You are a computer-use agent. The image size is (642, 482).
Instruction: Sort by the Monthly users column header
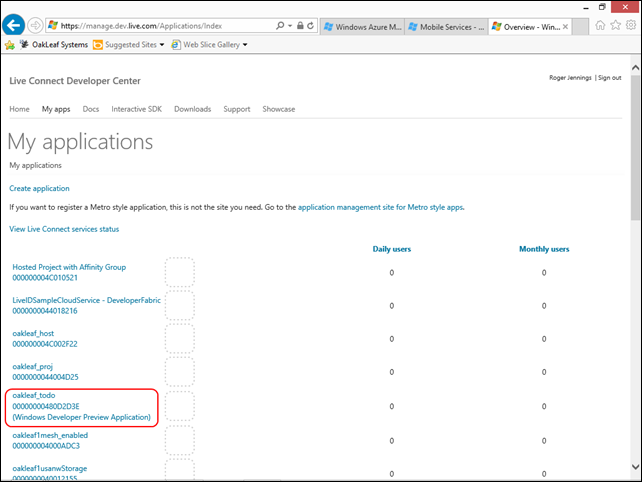544,249
